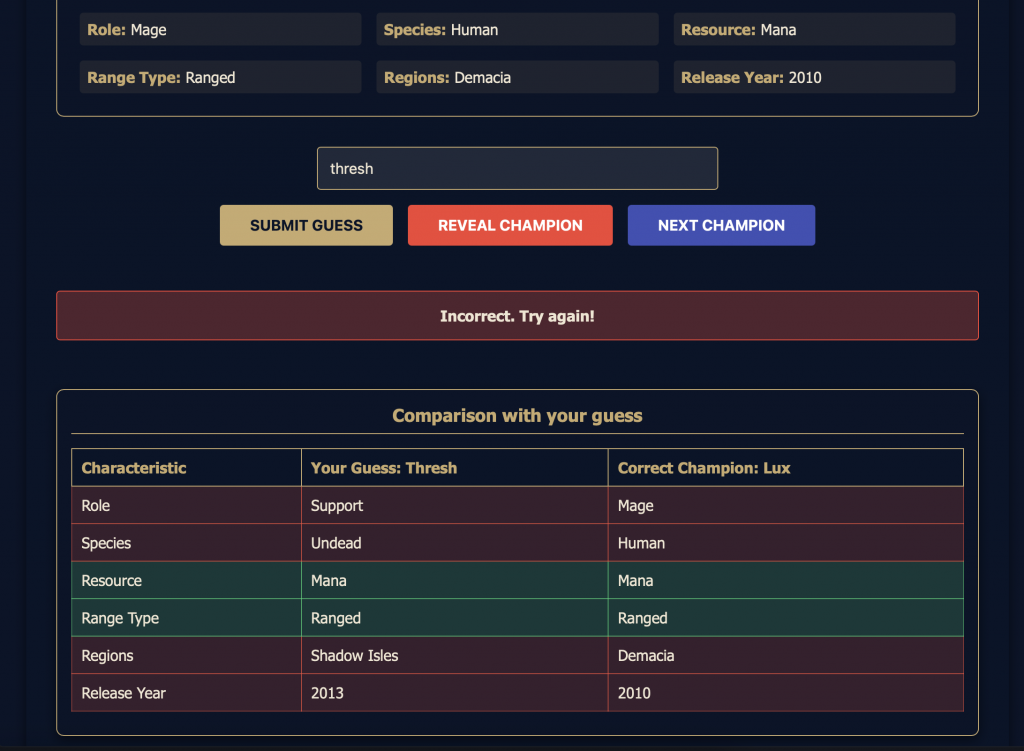This screenshot has height=751, width=1024.
Task: Click the Release Year: 2010 hint
Action: [x=814, y=77]
